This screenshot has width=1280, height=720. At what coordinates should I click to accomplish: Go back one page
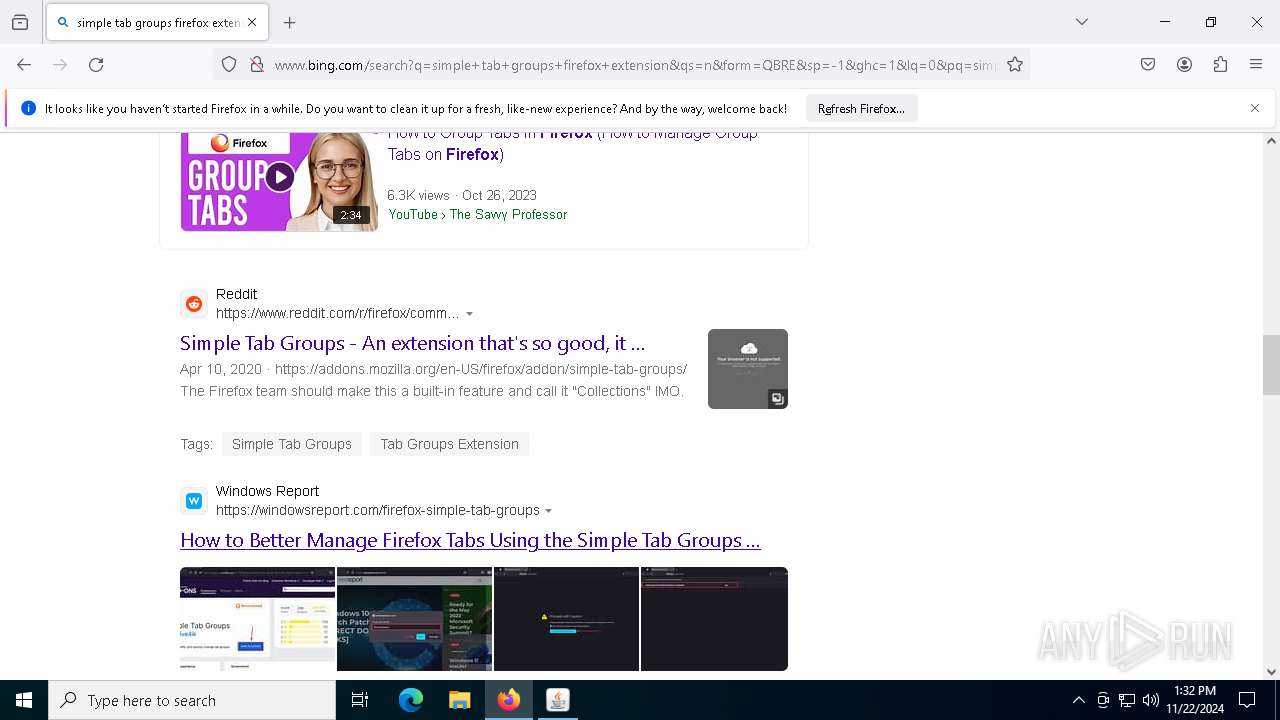pyautogui.click(x=24, y=65)
